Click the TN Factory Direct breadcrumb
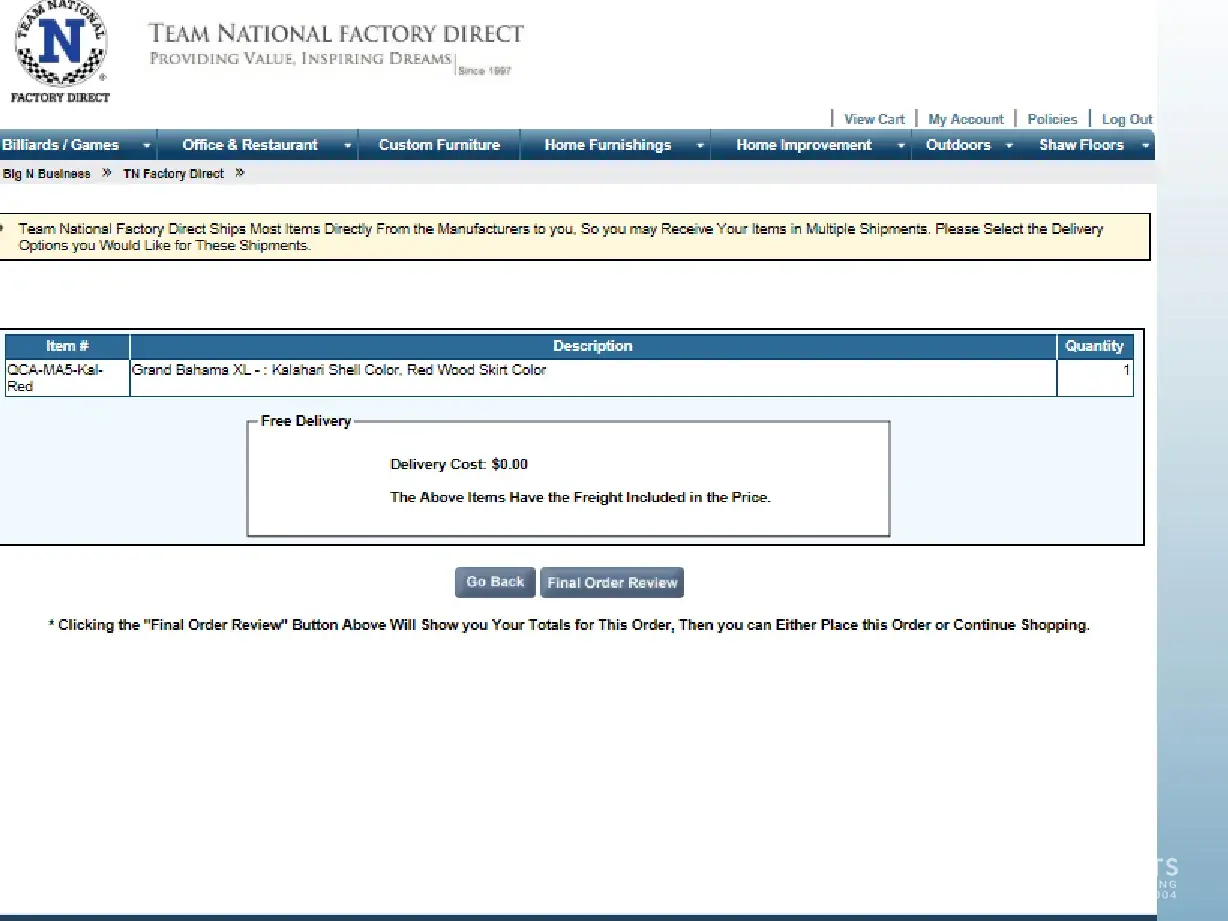This screenshot has width=1228, height=921. pos(173,174)
